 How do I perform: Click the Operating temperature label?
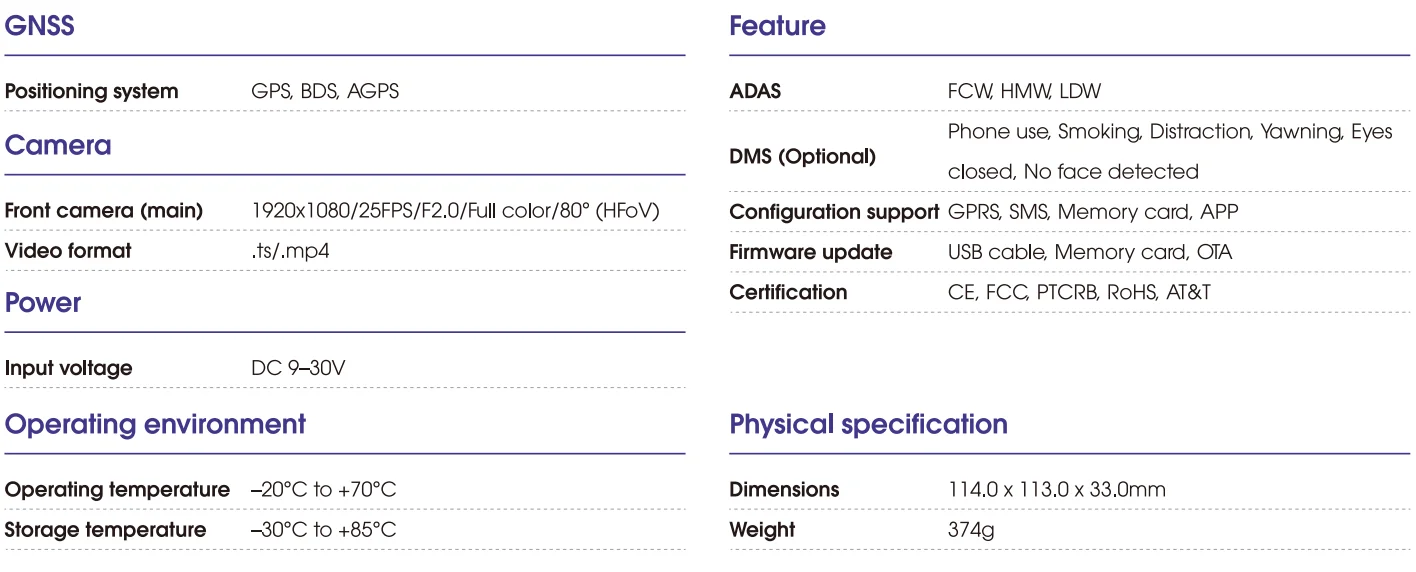[x=117, y=490]
